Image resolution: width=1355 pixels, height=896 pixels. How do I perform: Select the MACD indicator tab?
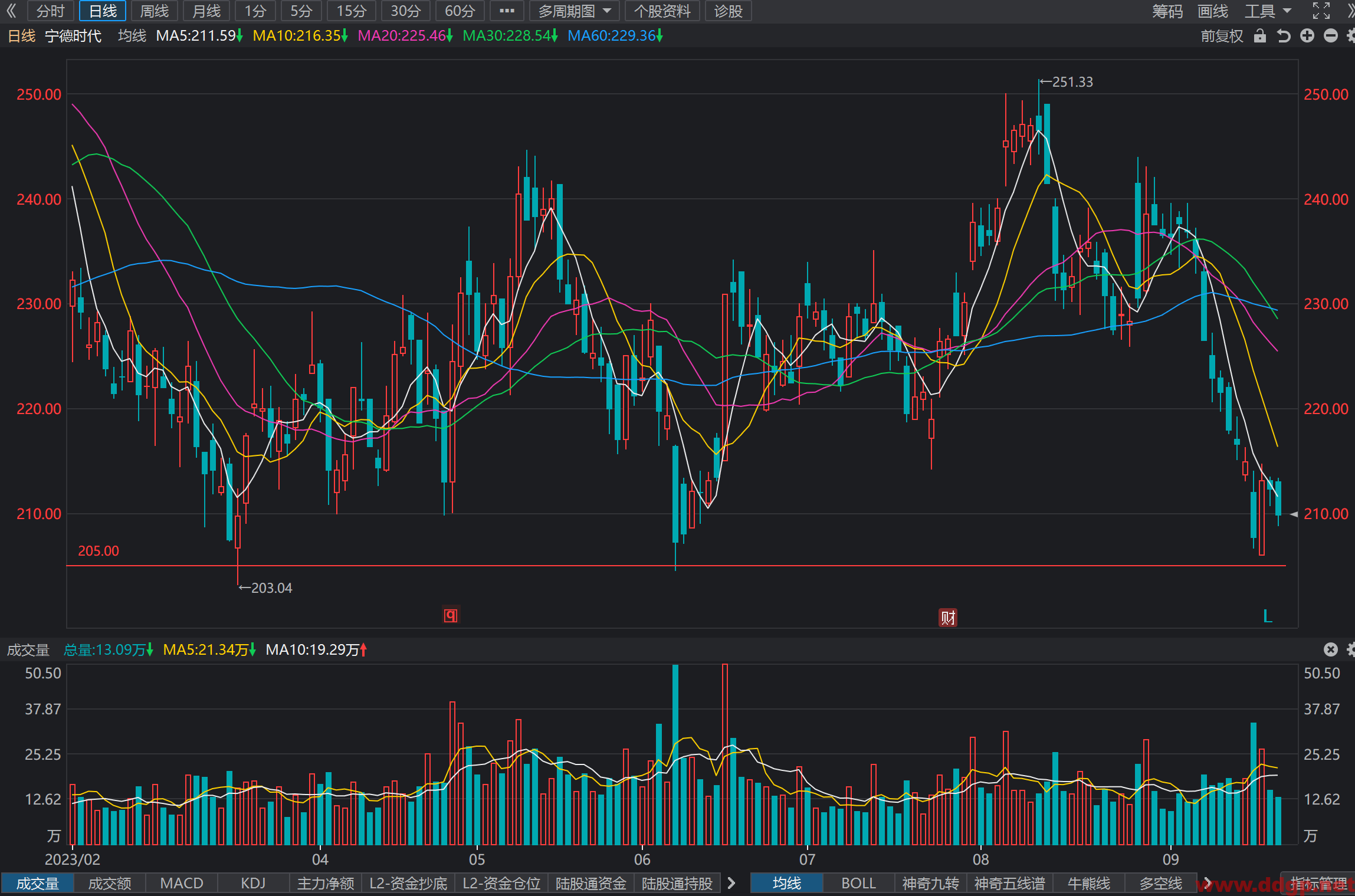pyautogui.click(x=182, y=883)
